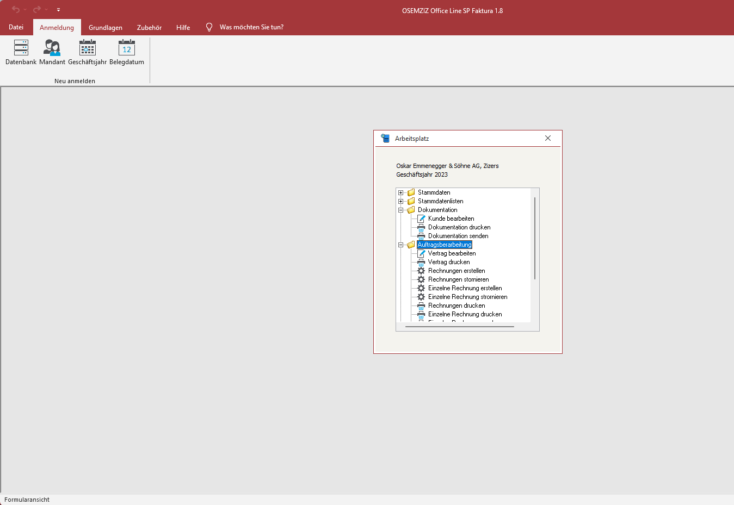This screenshot has height=505, width=734.
Task: Collapse the Auftragsbearbeitung tree node
Action: tap(401, 244)
